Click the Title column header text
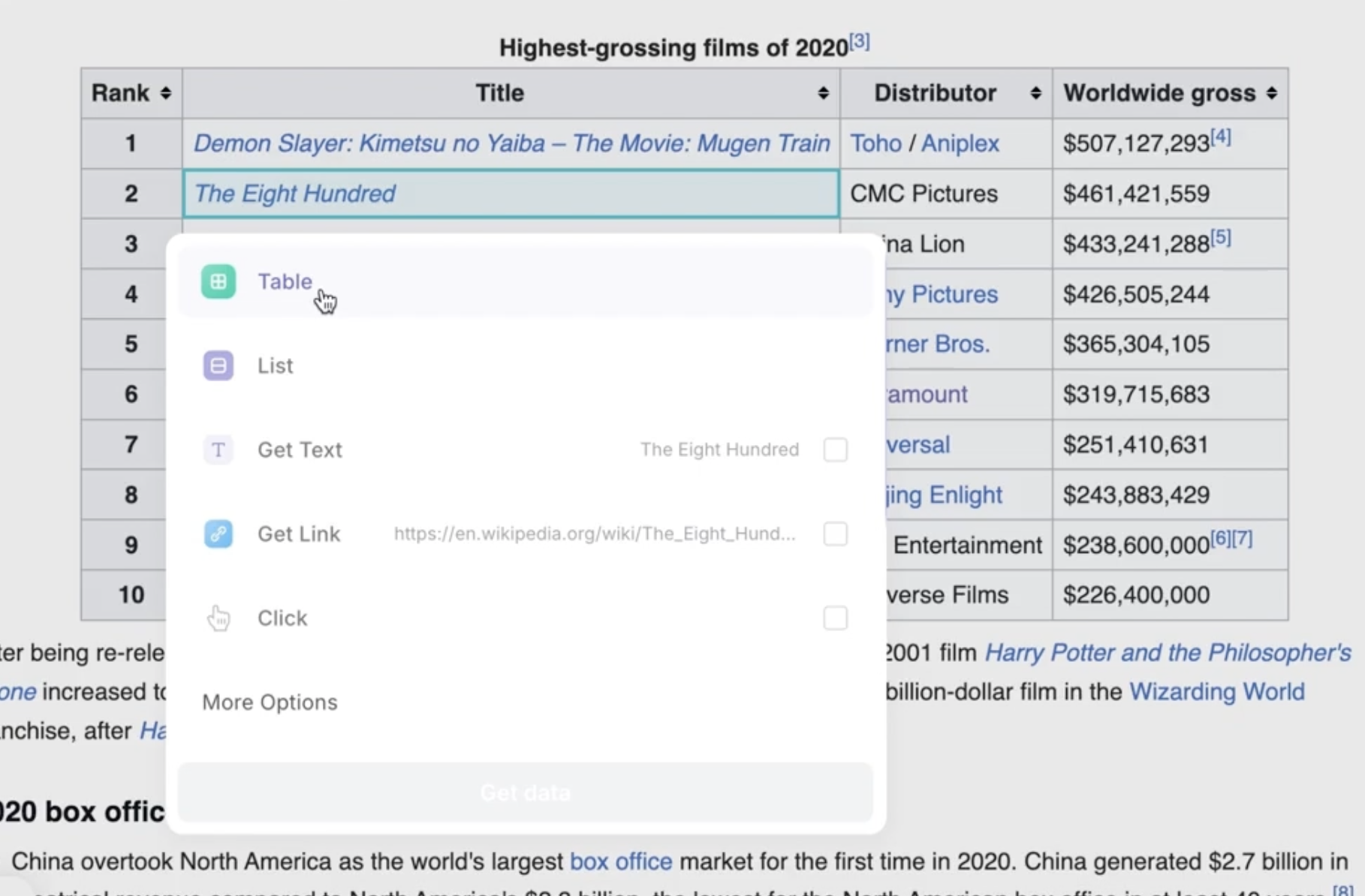This screenshot has width=1365, height=896. click(499, 93)
